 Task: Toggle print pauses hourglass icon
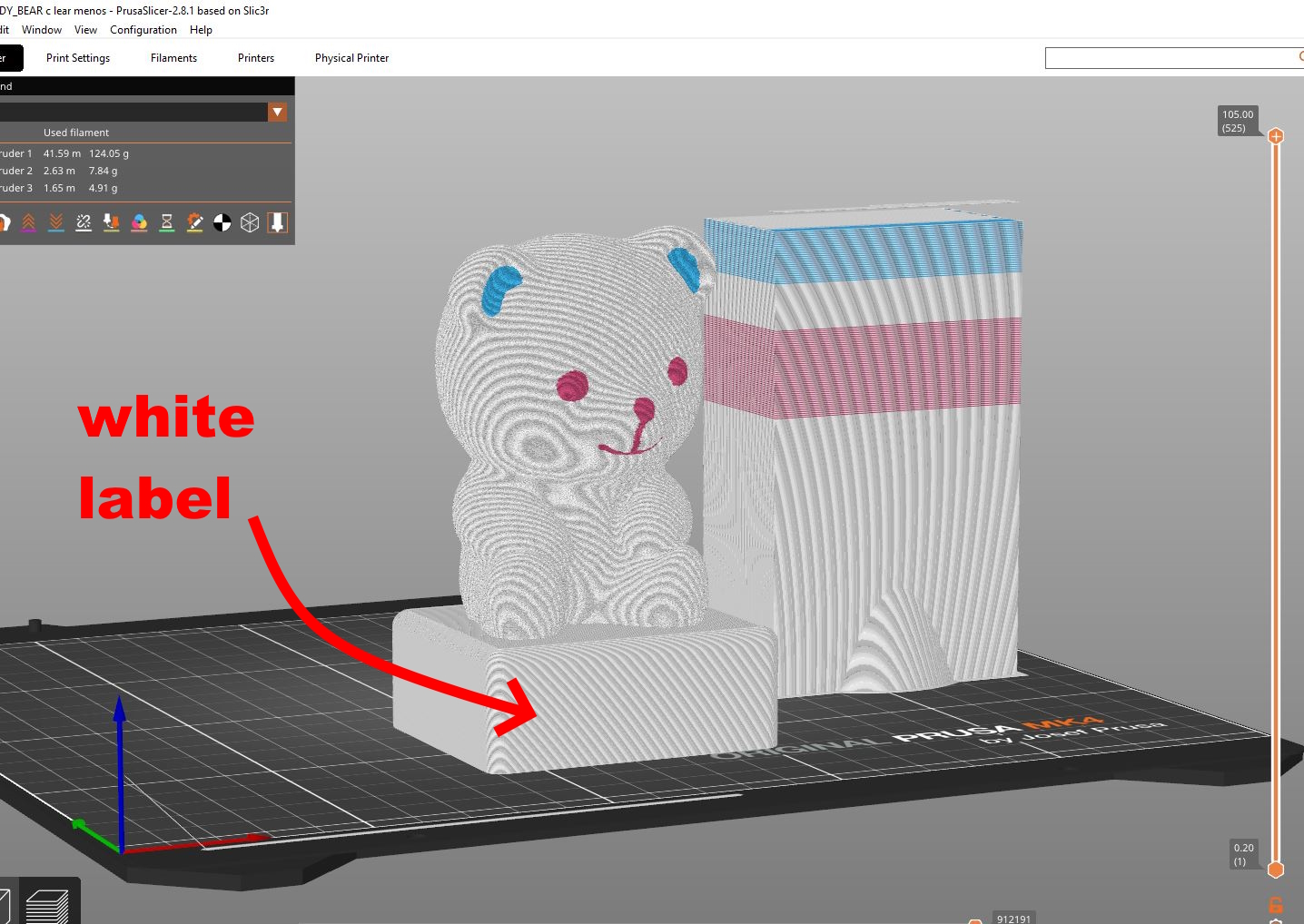[x=167, y=222]
